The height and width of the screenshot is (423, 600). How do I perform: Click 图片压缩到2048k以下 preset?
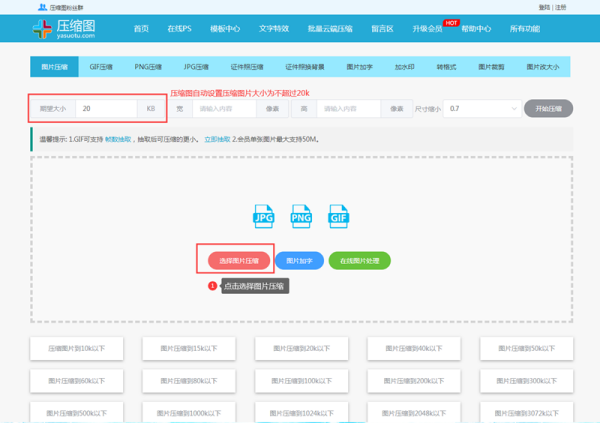coord(414,413)
